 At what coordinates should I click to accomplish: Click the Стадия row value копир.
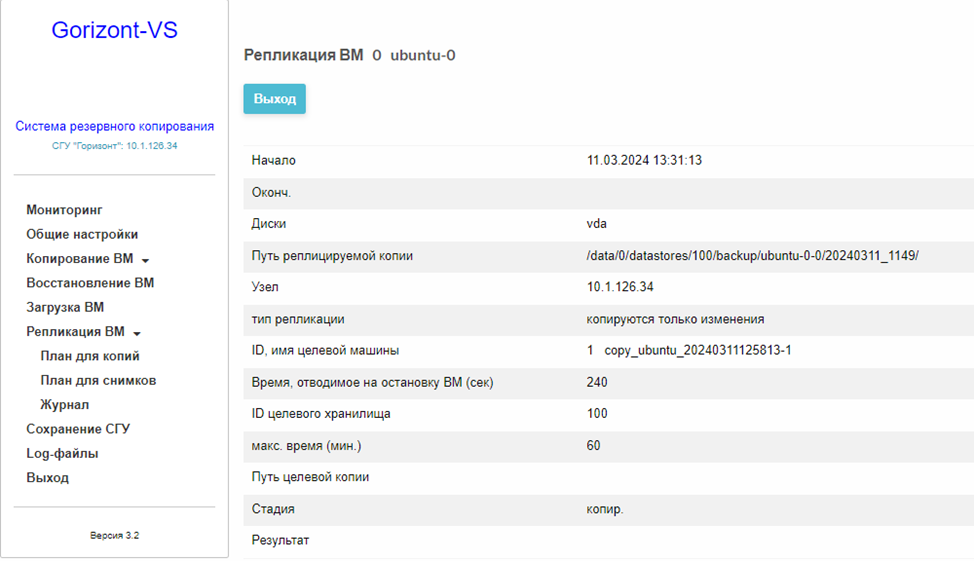tap(604, 509)
